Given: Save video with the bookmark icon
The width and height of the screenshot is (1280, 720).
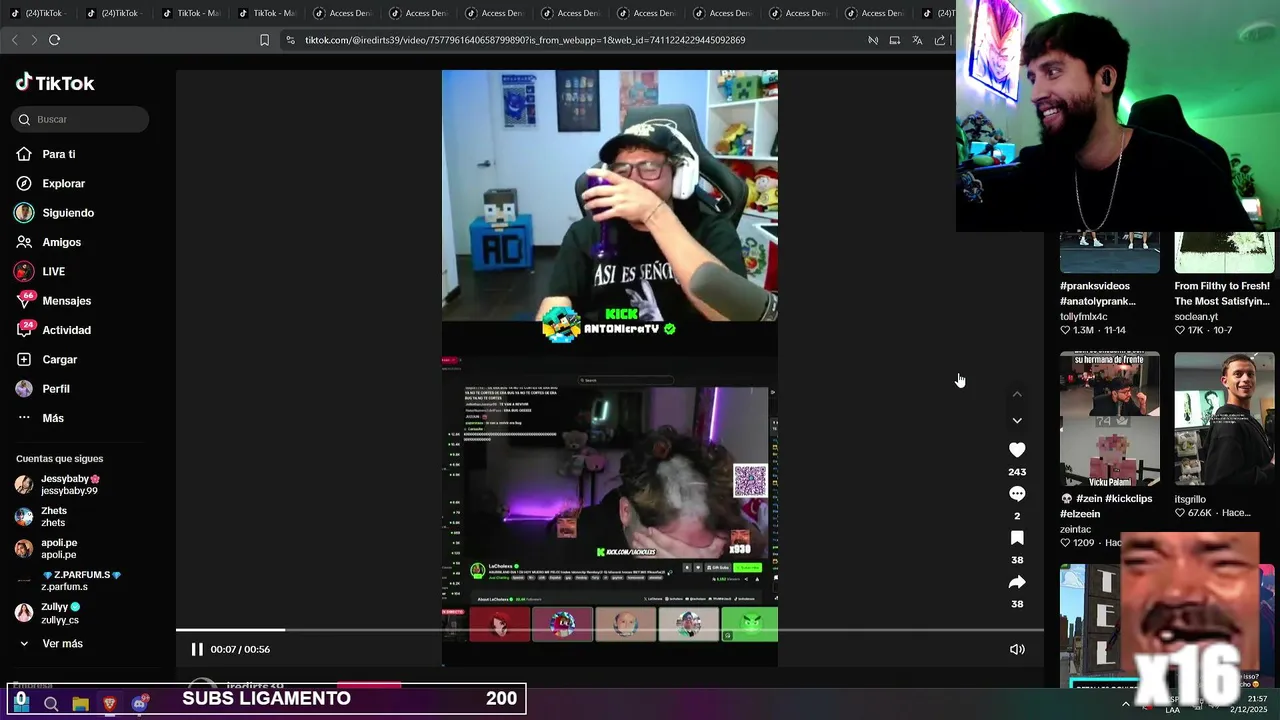Looking at the screenshot, I should (1017, 538).
